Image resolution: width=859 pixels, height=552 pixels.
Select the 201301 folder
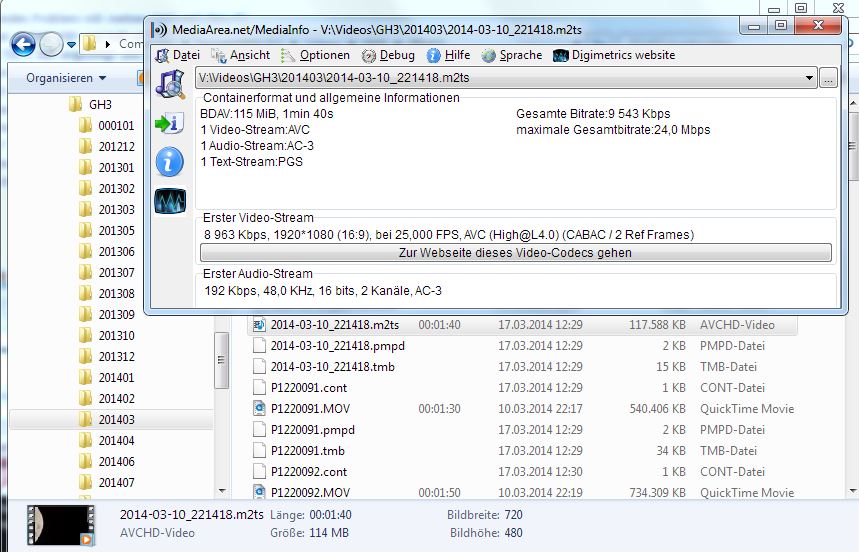107,168
